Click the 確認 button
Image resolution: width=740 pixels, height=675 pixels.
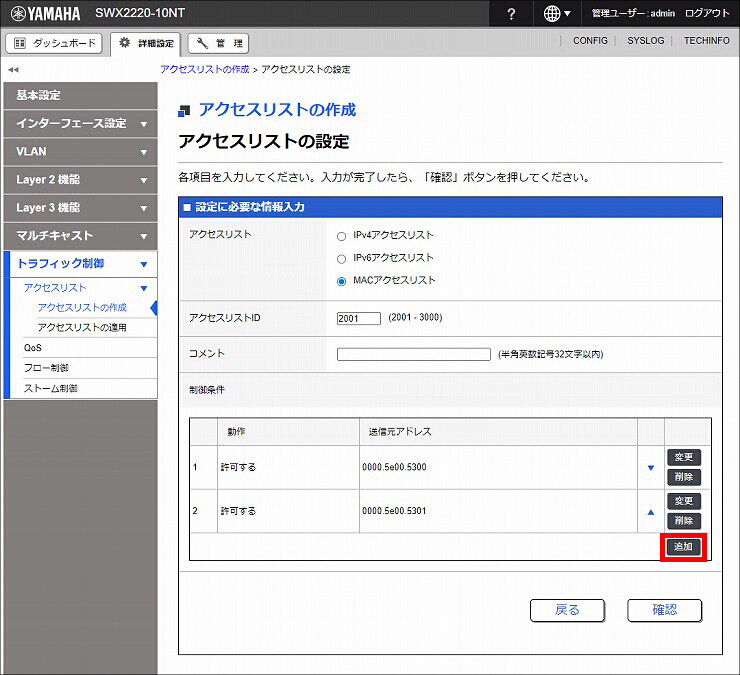pos(664,611)
